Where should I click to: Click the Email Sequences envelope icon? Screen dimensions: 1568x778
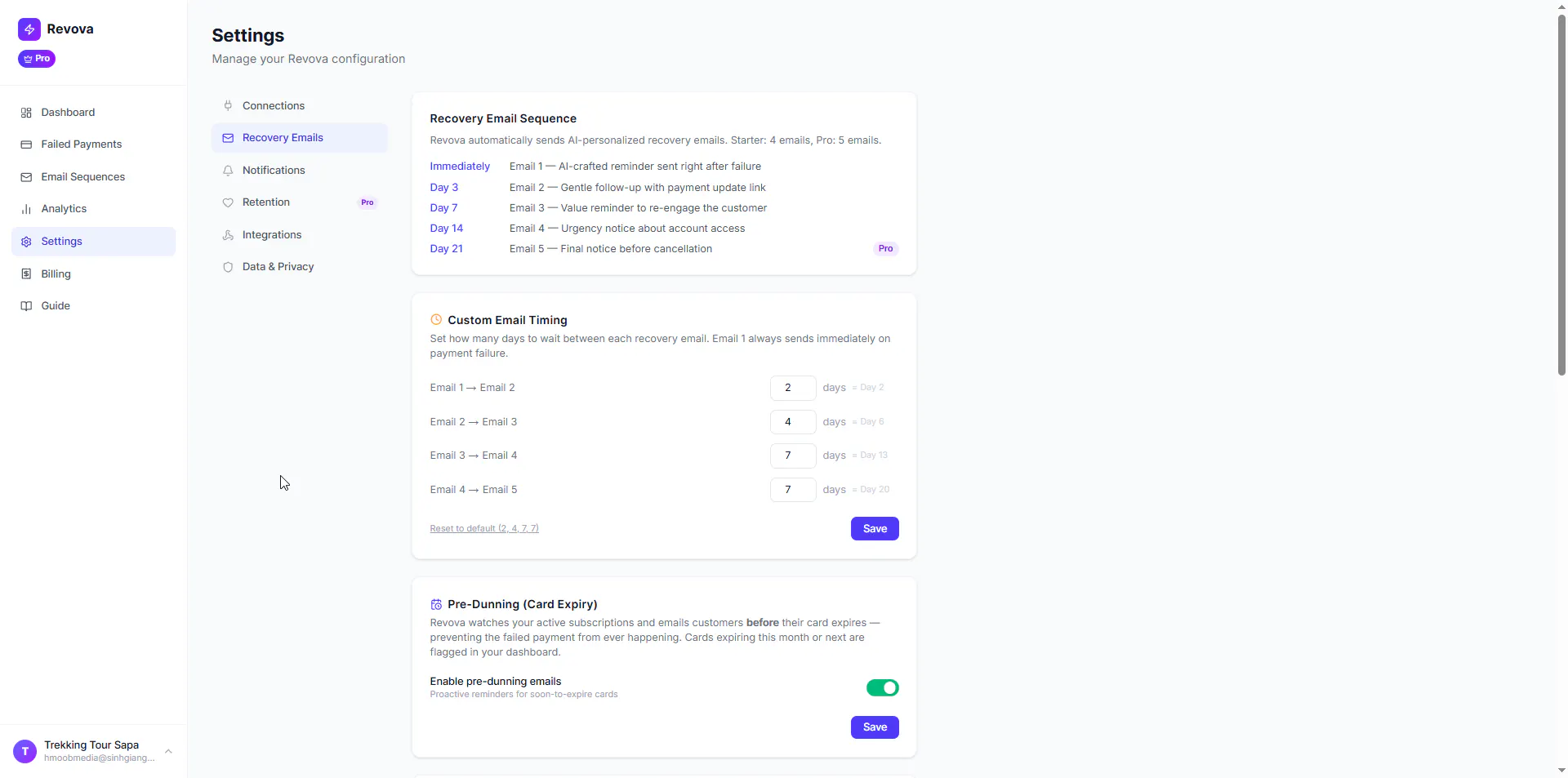coord(26,177)
